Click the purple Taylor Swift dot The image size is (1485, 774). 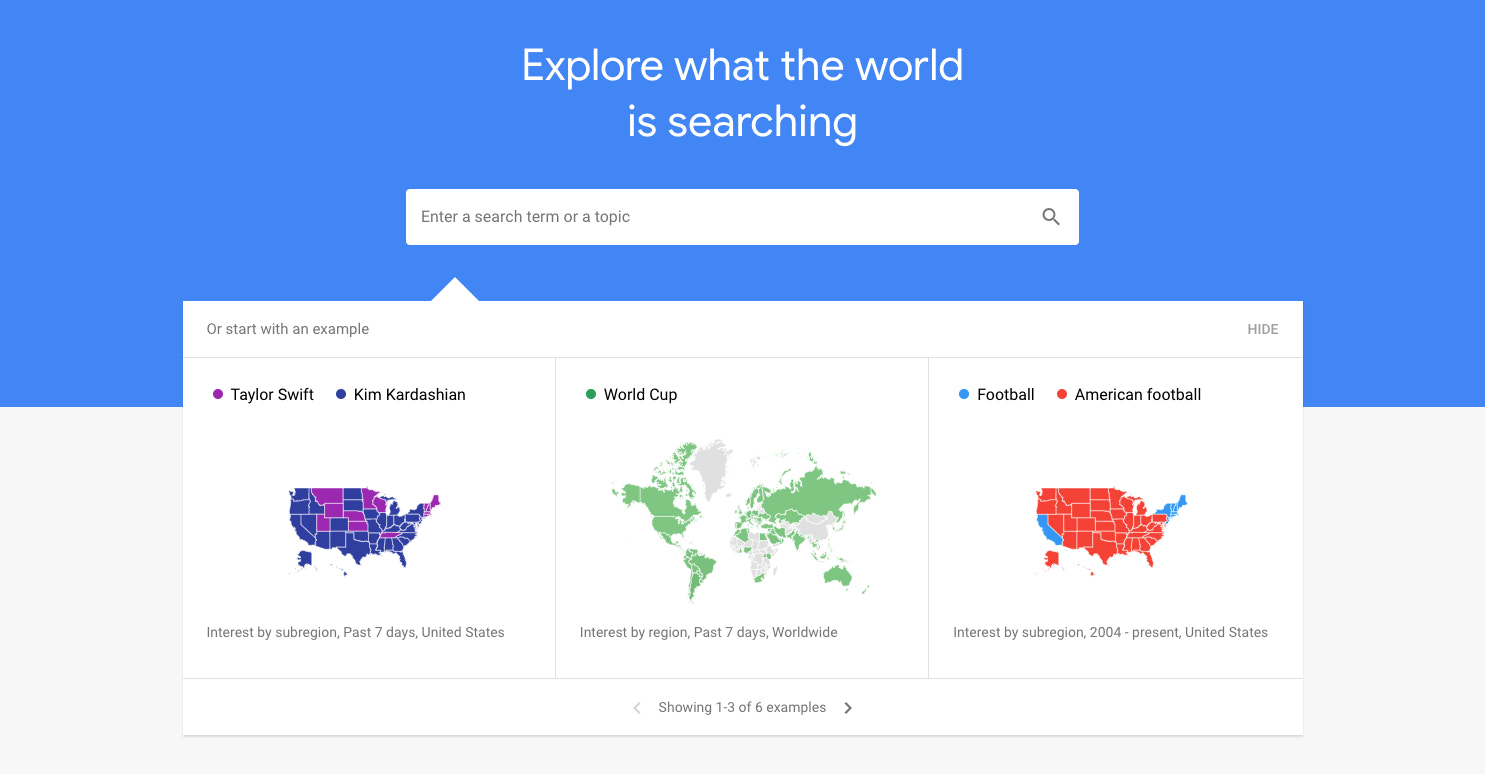pyautogui.click(x=218, y=395)
